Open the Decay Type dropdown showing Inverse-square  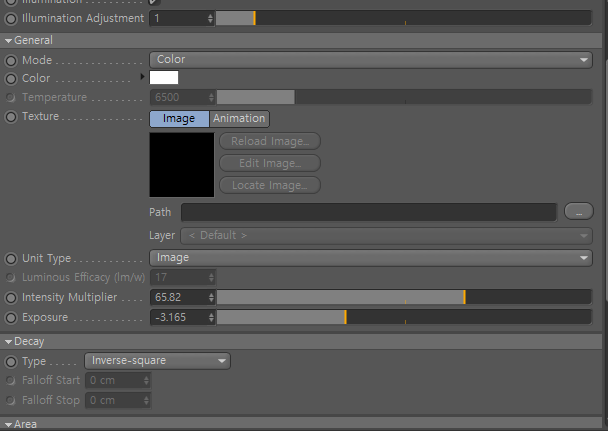[x=157, y=361]
